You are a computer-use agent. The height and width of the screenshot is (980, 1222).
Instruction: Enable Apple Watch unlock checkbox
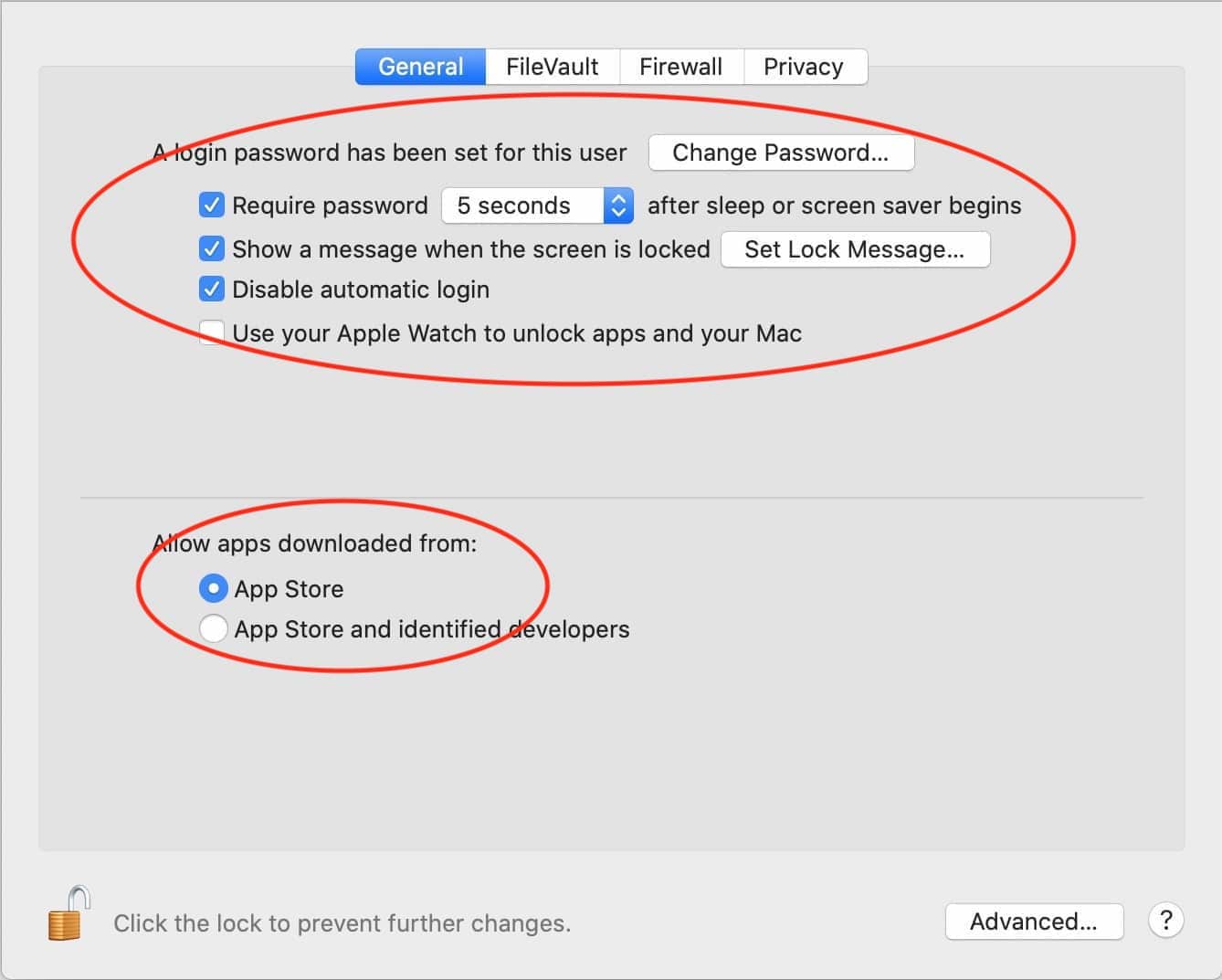pos(211,332)
